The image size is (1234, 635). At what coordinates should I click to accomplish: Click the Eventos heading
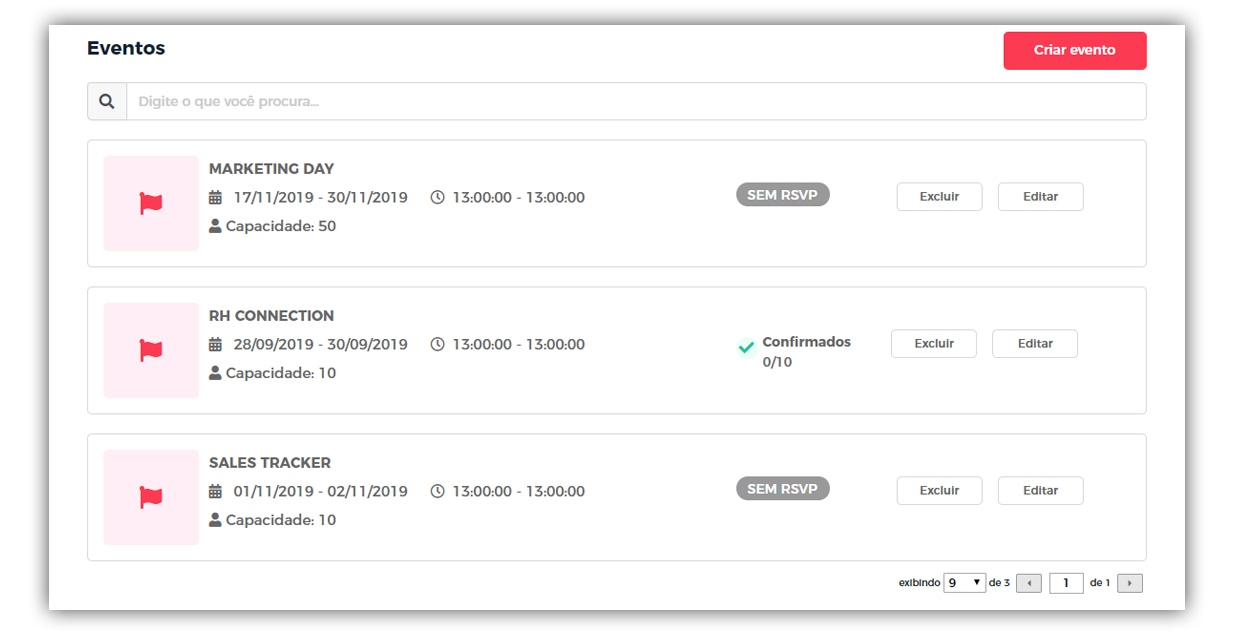click(x=126, y=49)
